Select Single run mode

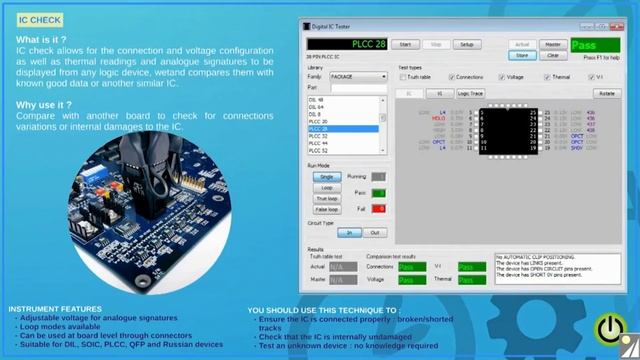327,177
